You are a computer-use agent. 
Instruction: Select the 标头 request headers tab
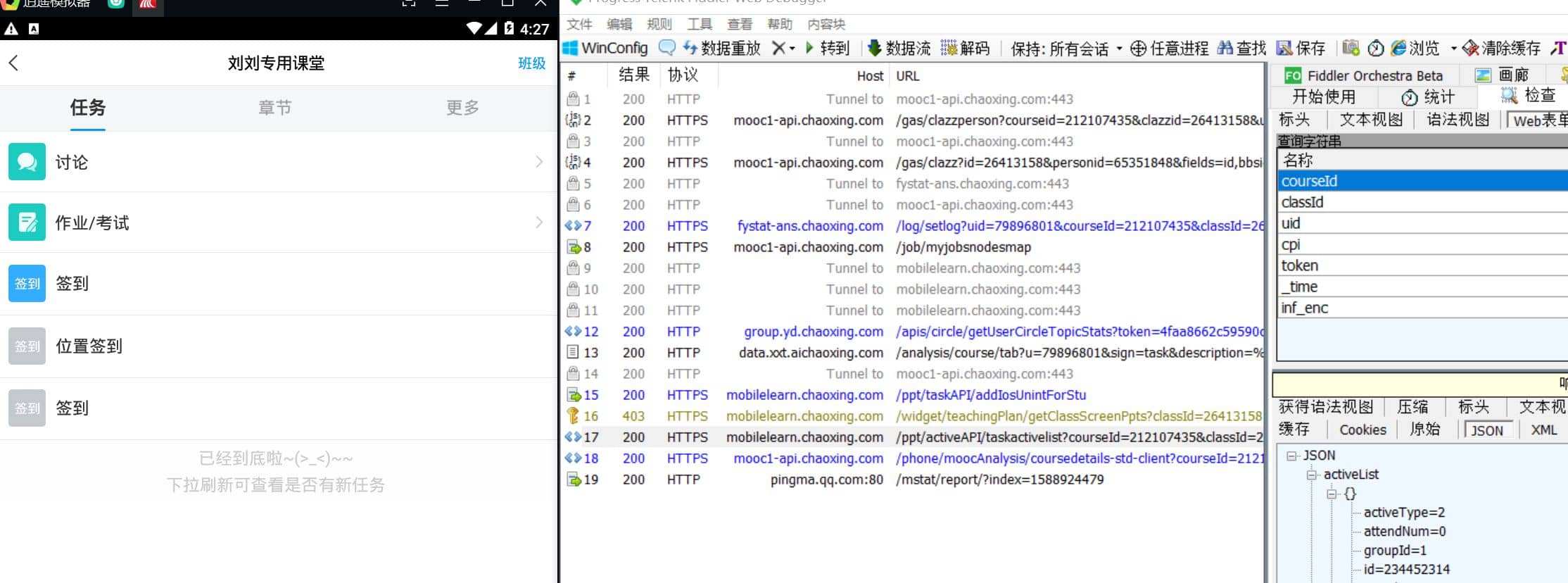[1295, 120]
